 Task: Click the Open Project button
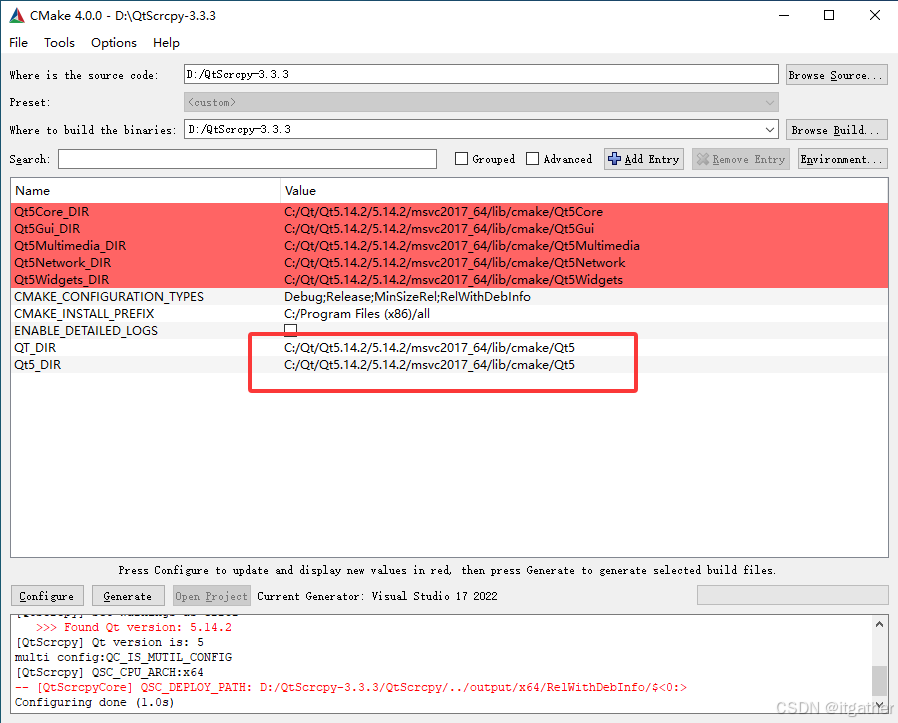(x=212, y=596)
